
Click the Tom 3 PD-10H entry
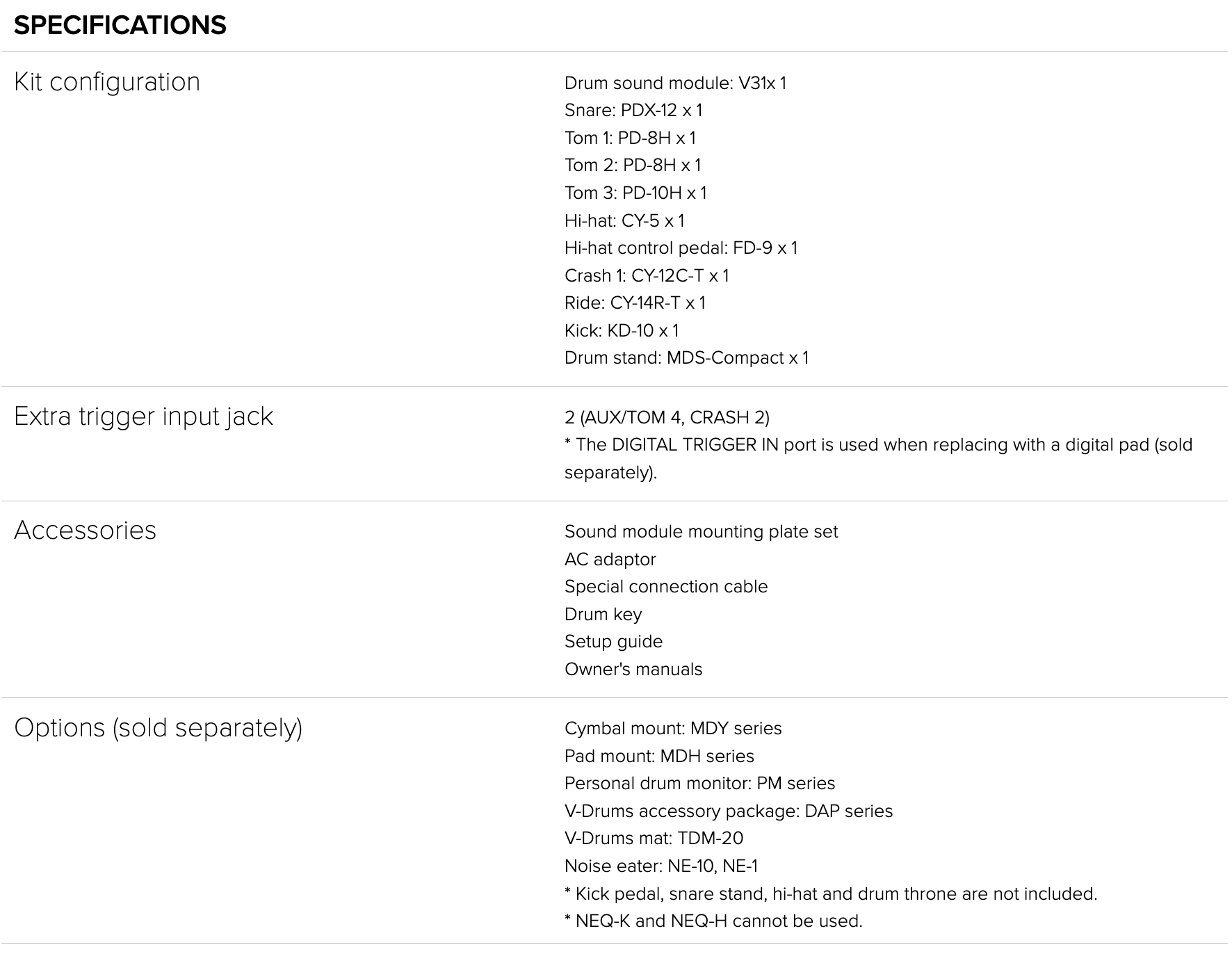(635, 193)
